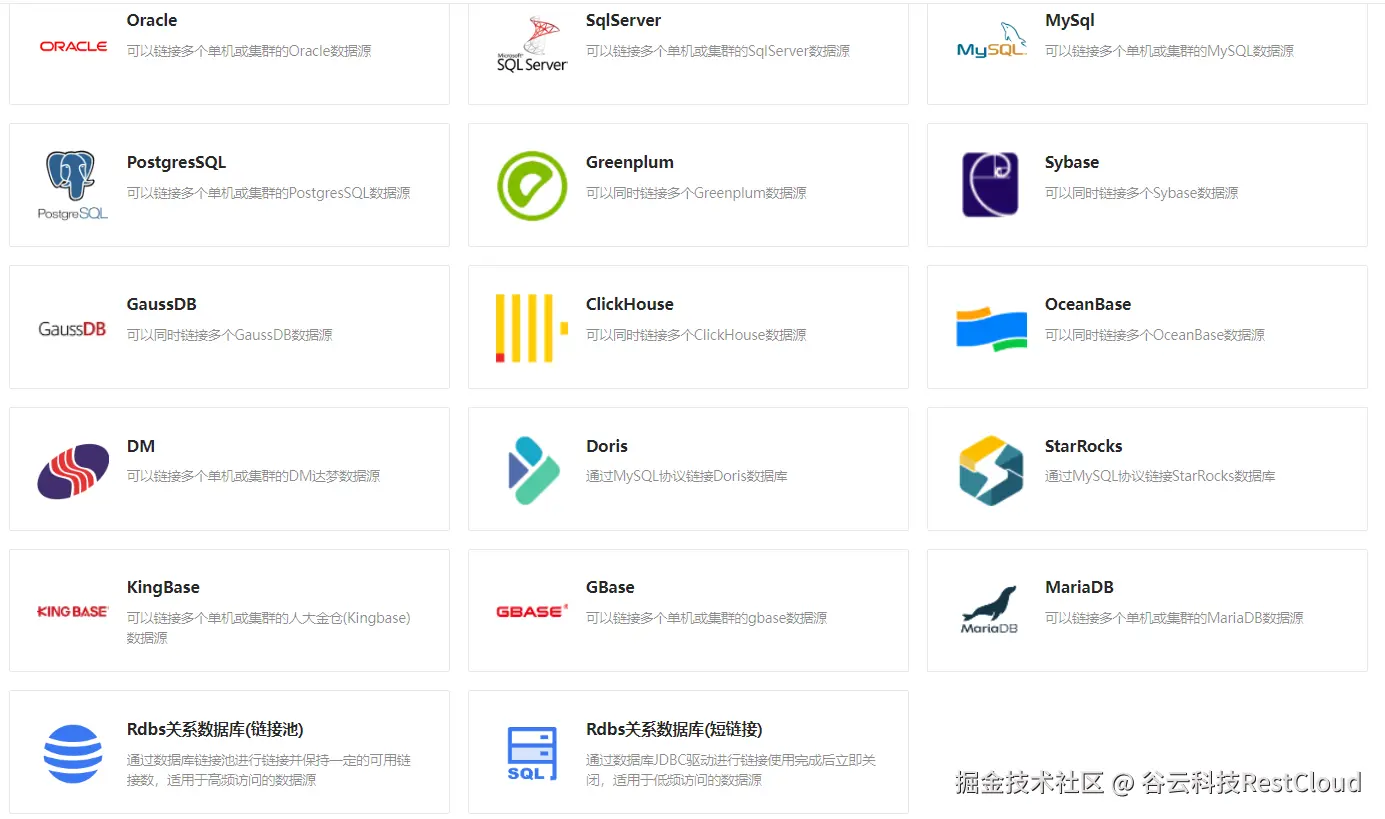Viewport: 1385px width, 819px height.
Task: Select the PostgresSQL elephant icon
Action: (71, 185)
